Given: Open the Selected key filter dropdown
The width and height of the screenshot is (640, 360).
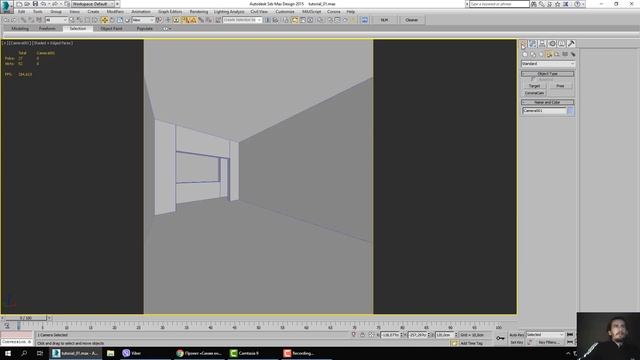Looking at the screenshot, I should point(545,335).
